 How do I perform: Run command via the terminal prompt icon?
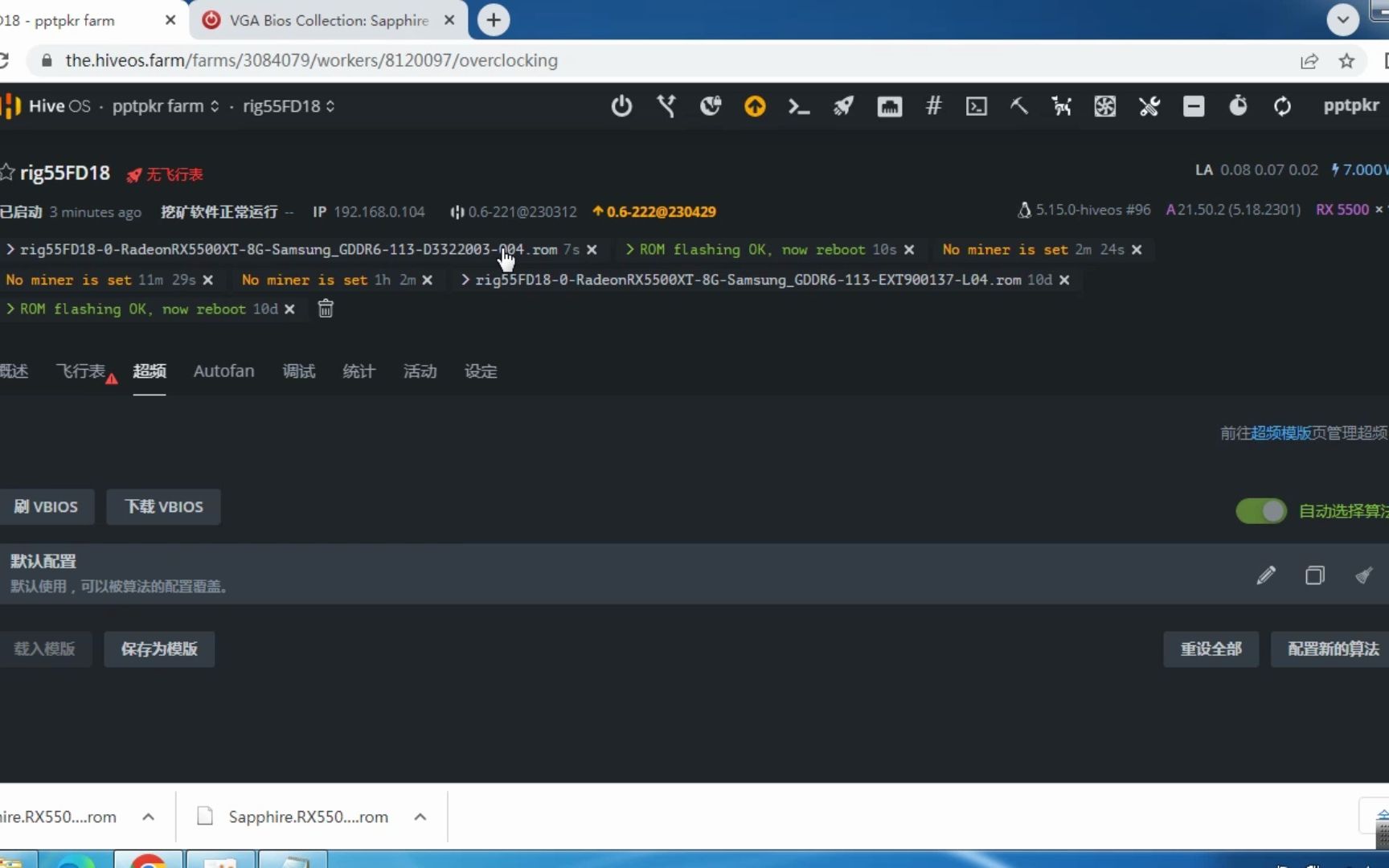[x=798, y=106]
